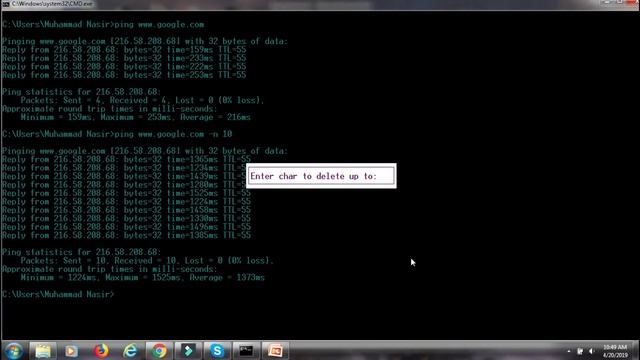The image size is (640, 360).
Task: Click the 'Sent = 4, Received = 4' packets line
Action: [x=142, y=100]
